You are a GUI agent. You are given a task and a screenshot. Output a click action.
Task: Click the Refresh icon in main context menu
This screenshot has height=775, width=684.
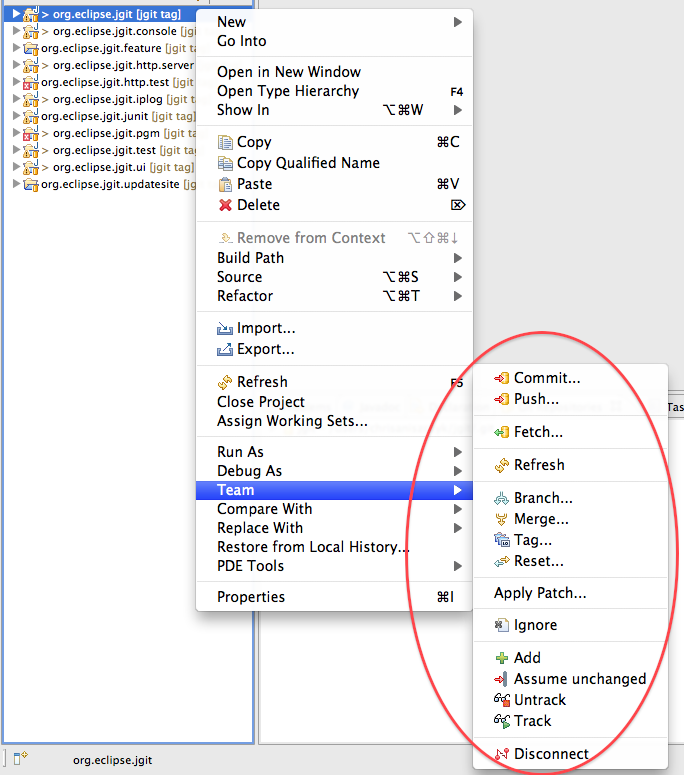pos(225,382)
